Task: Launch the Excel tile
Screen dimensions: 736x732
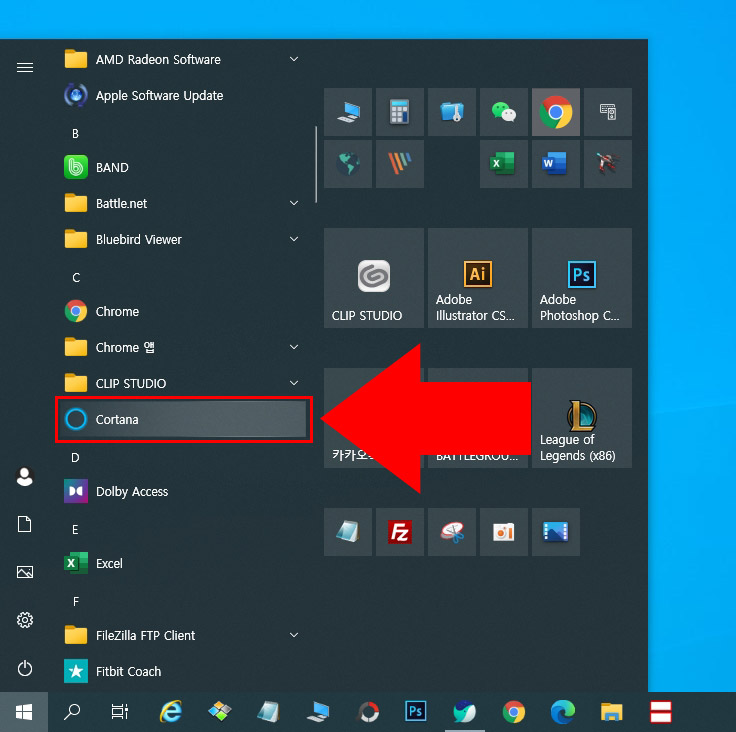Action: [x=504, y=164]
